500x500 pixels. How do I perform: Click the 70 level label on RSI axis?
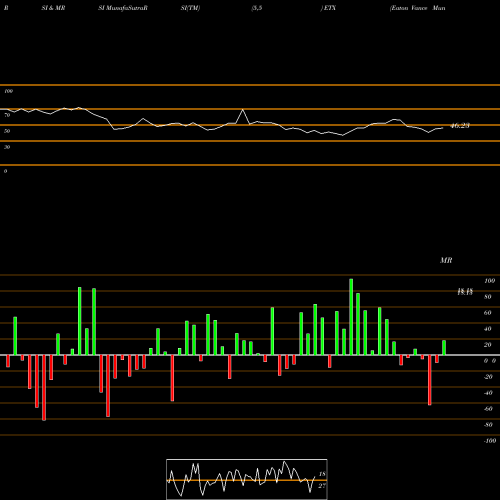7,115
